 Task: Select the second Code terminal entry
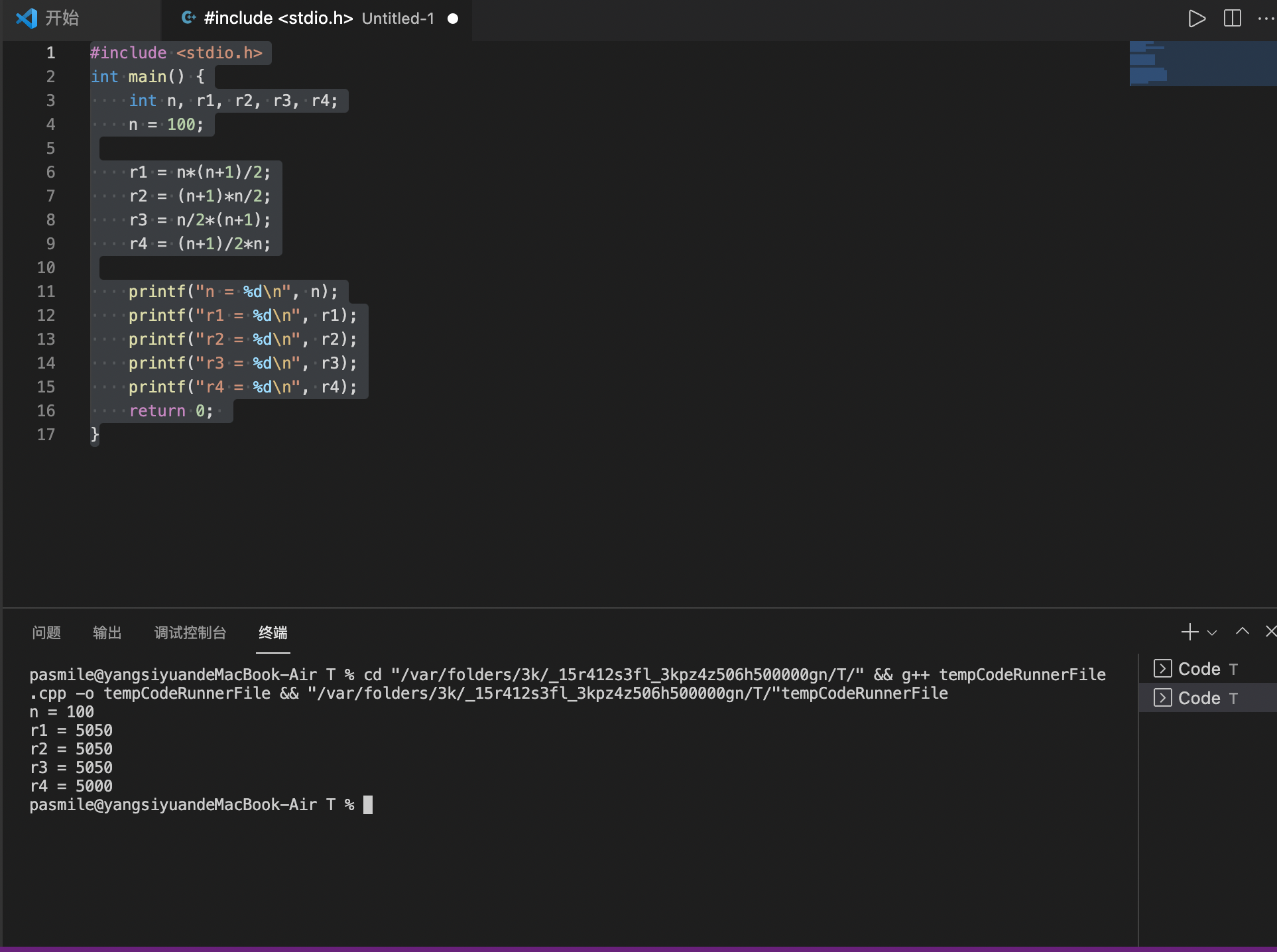coord(1199,698)
